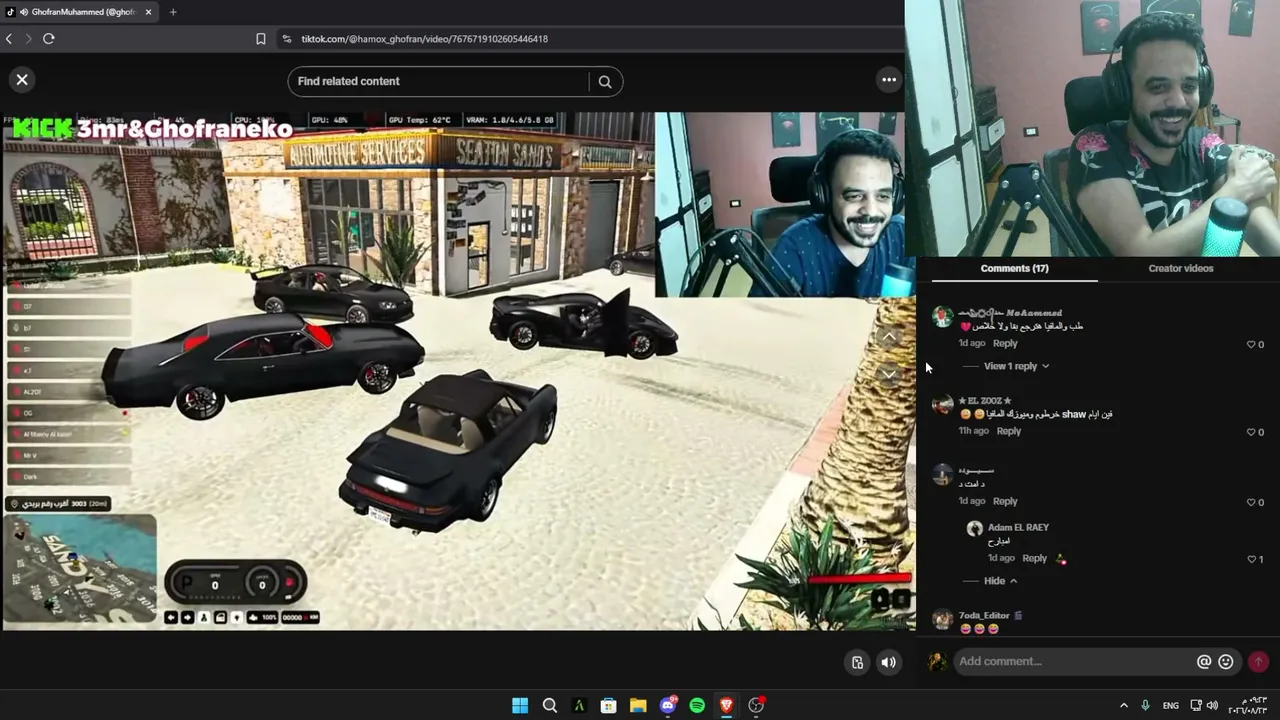Reply to Adam EL RAEY's comment

(1034, 558)
